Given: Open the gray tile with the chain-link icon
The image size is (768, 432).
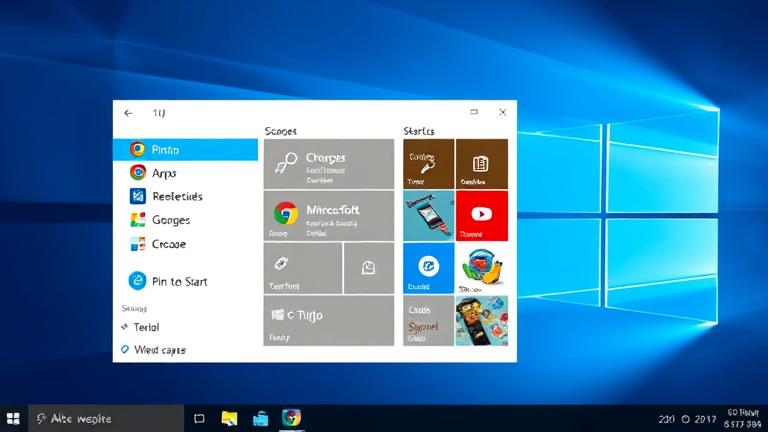Looking at the screenshot, I should (303, 268).
